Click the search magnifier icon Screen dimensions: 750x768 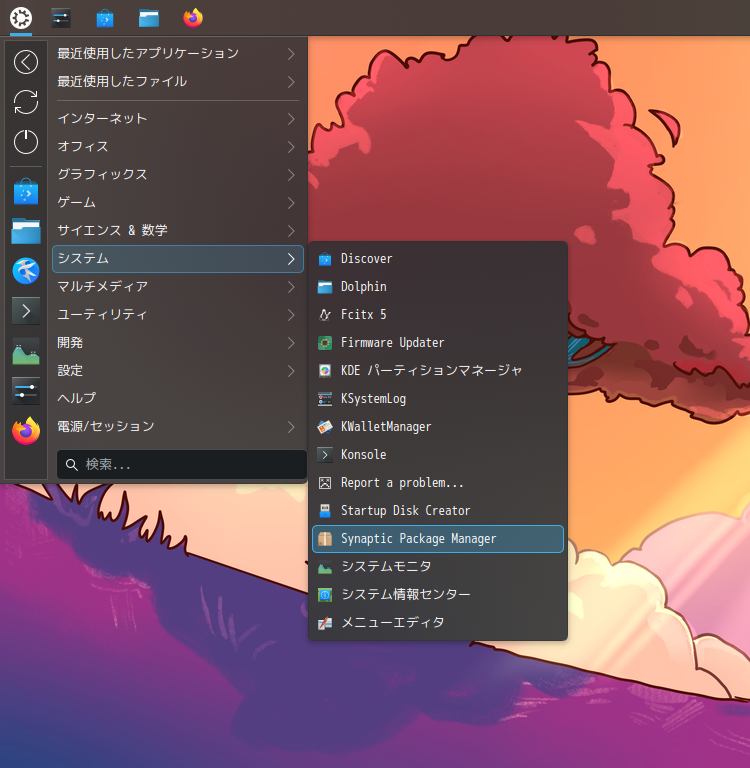[72, 465]
